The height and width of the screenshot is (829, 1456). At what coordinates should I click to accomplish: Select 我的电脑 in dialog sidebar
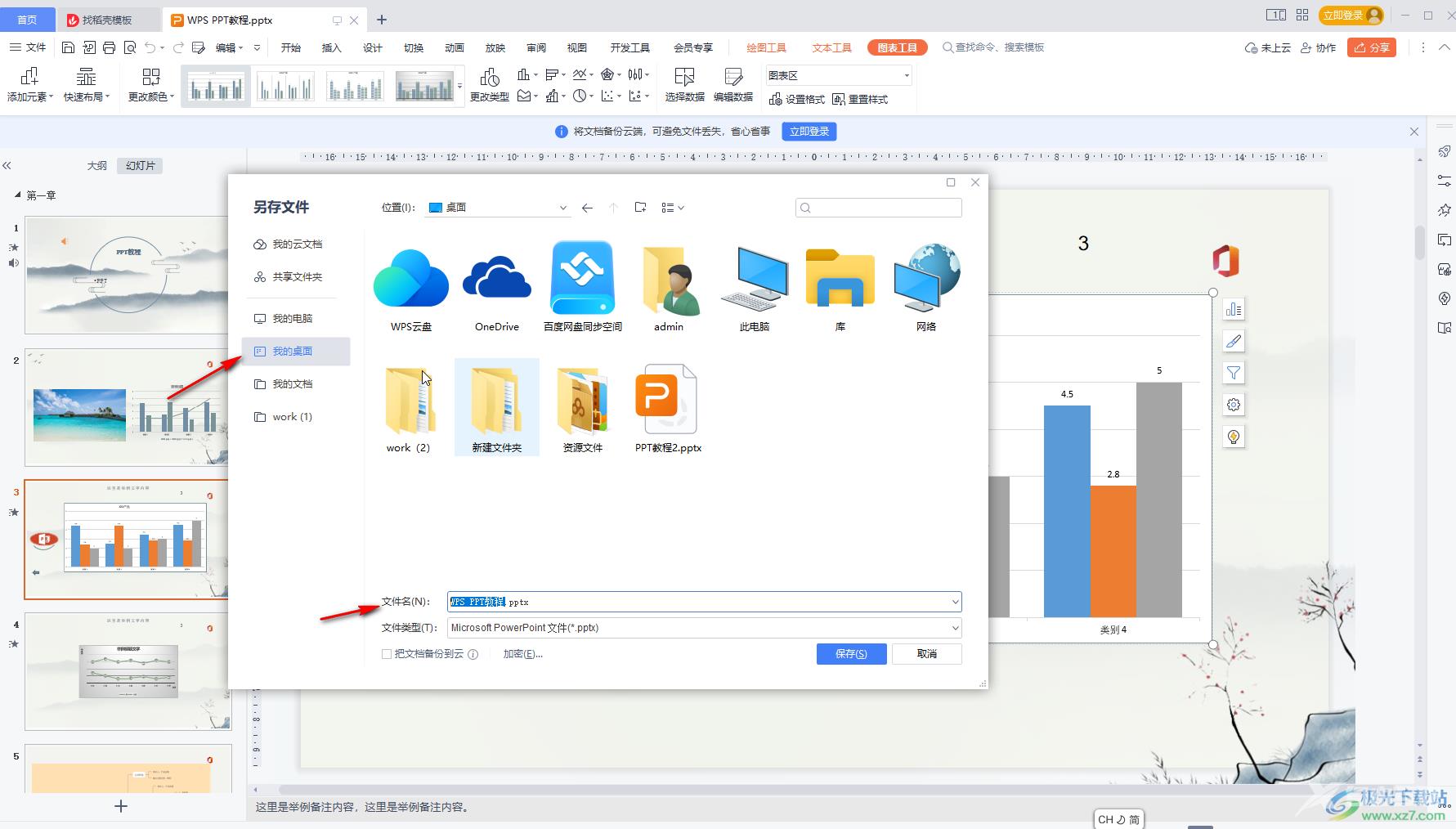tap(296, 319)
